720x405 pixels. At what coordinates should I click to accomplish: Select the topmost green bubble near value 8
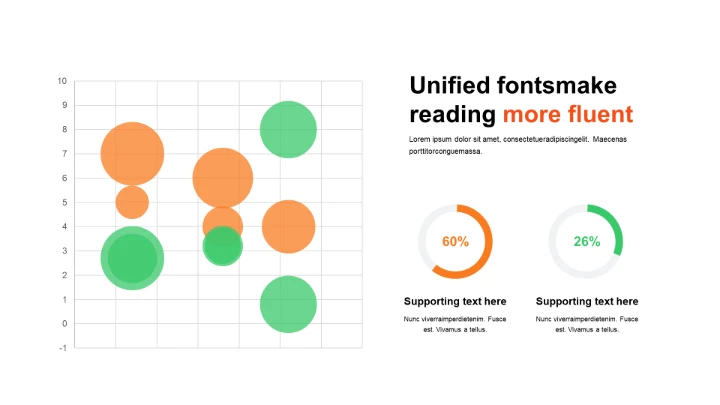pos(288,130)
